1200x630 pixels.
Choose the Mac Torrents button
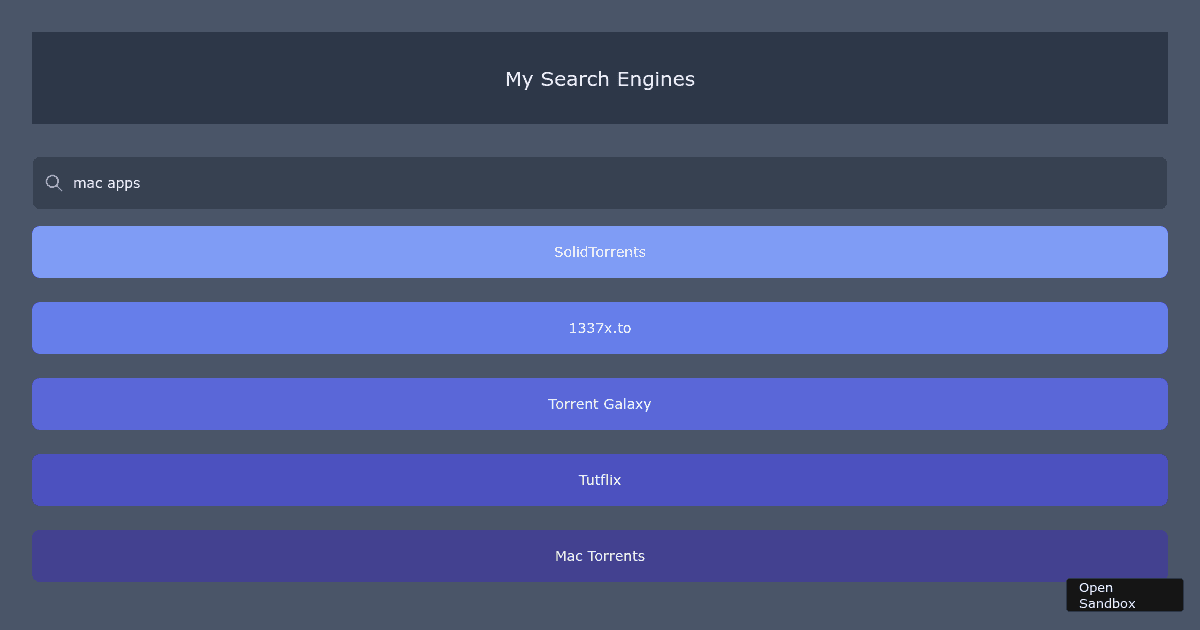point(600,556)
